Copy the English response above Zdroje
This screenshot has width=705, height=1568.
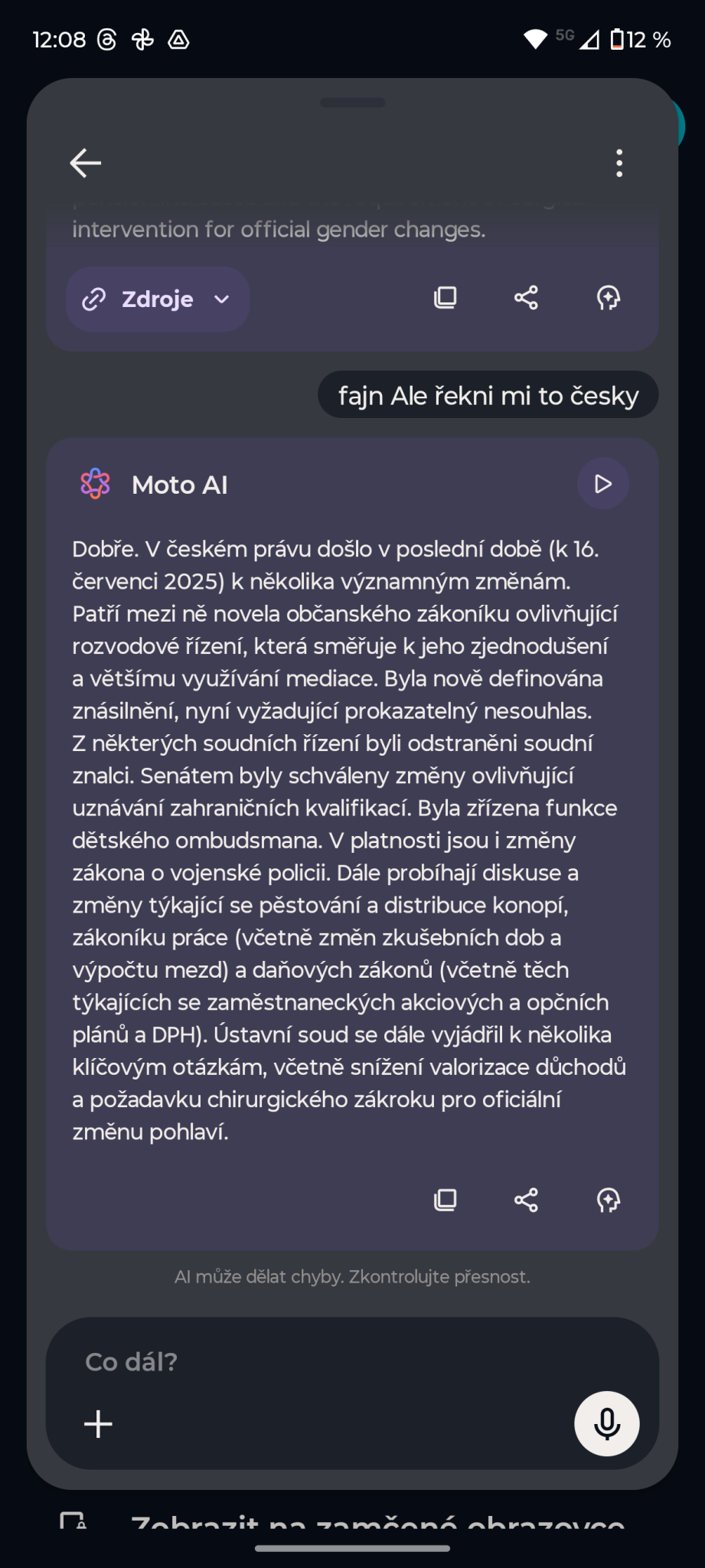[x=446, y=298]
